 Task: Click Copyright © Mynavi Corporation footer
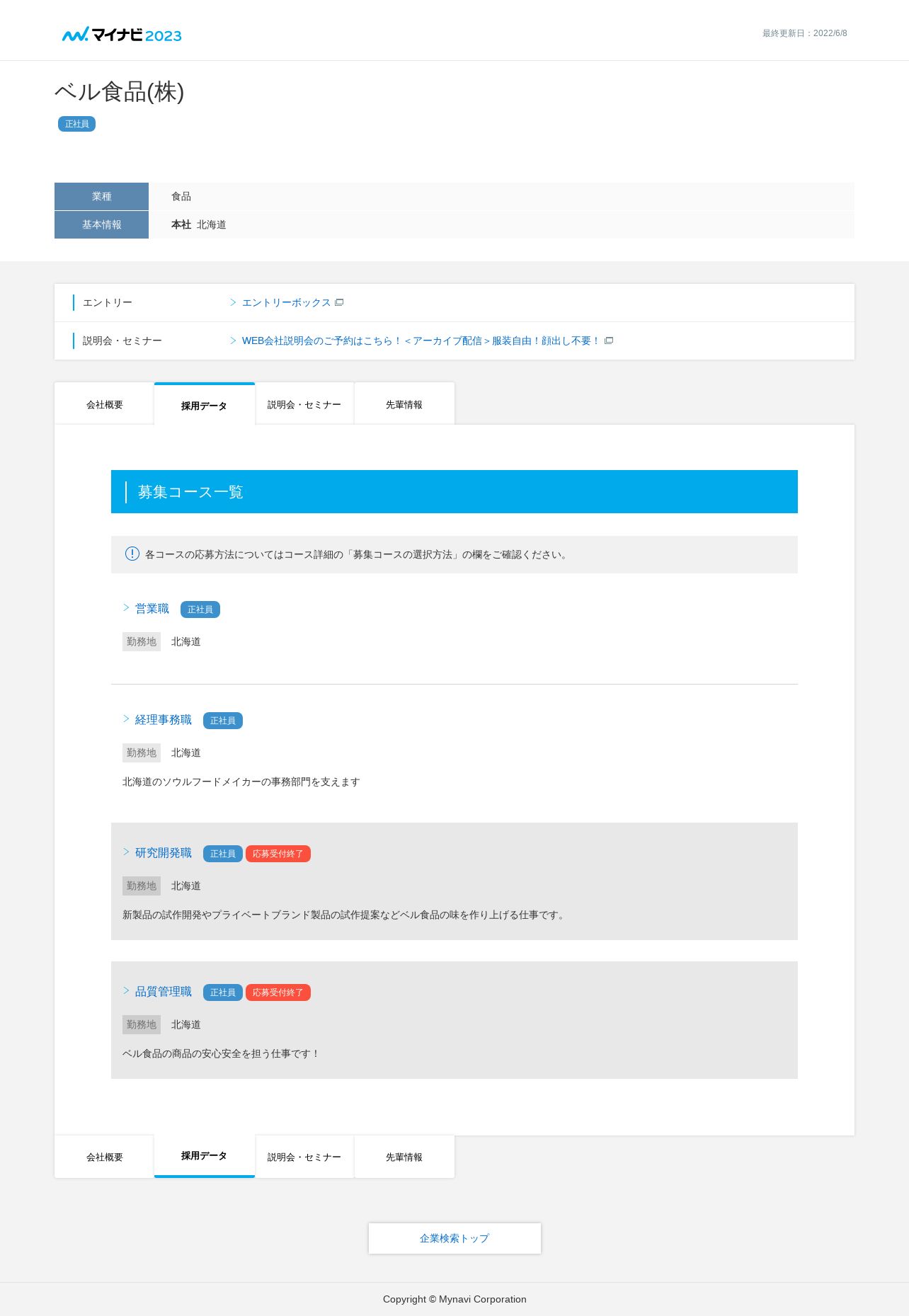click(455, 1299)
